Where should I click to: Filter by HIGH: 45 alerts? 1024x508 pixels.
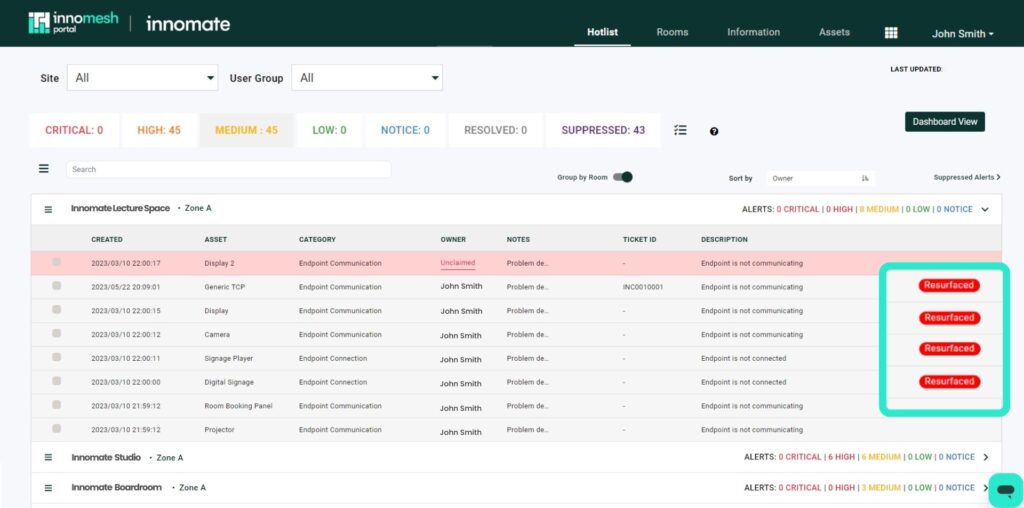click(159, 130)
